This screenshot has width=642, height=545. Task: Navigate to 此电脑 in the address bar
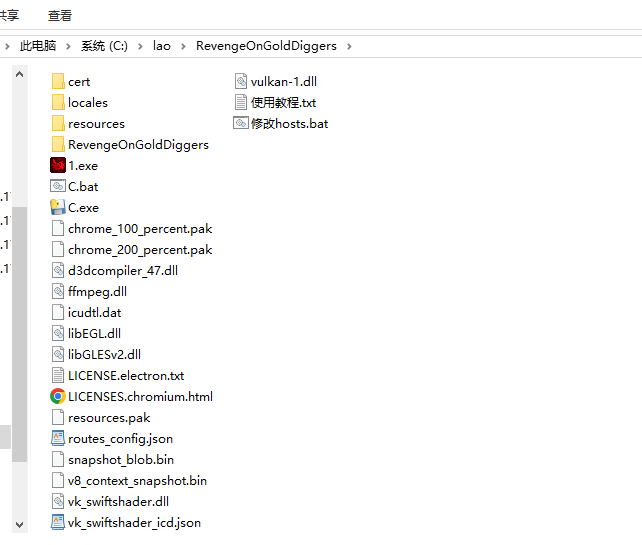coord(38,46)
